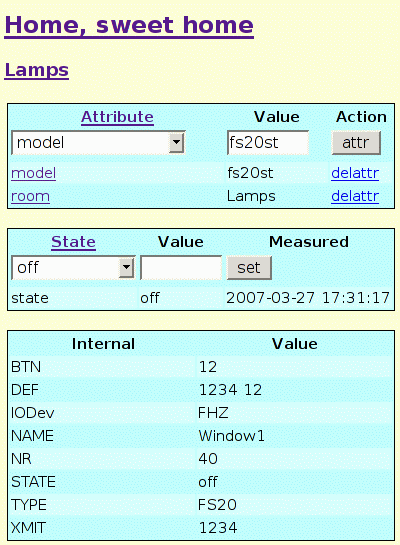
Task: Click the Attribute column header link
Action: click(x=117, y=117)
